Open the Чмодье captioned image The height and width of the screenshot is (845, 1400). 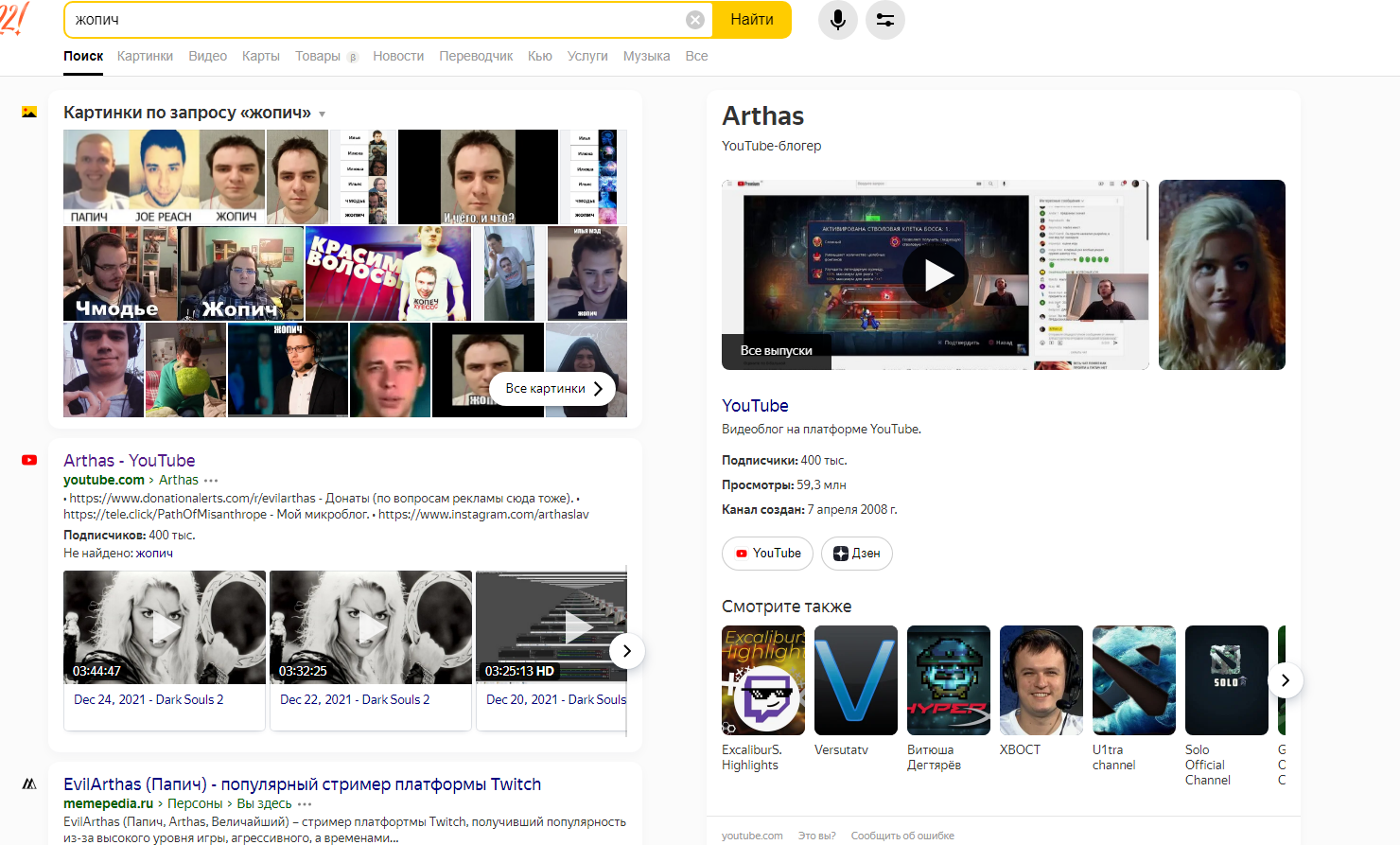pos(120,273)
